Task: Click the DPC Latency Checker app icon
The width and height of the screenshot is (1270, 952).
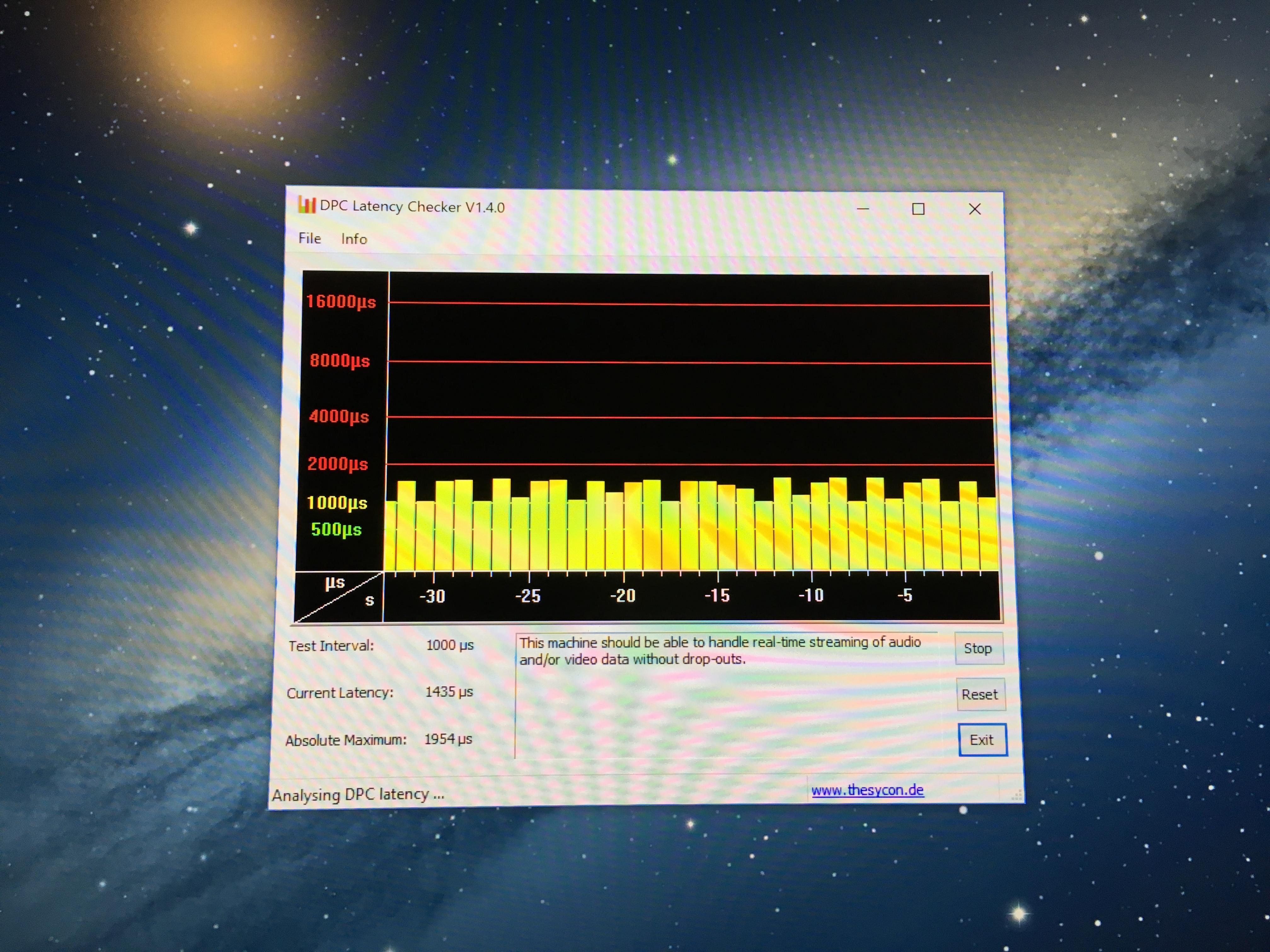Action: 307,205
